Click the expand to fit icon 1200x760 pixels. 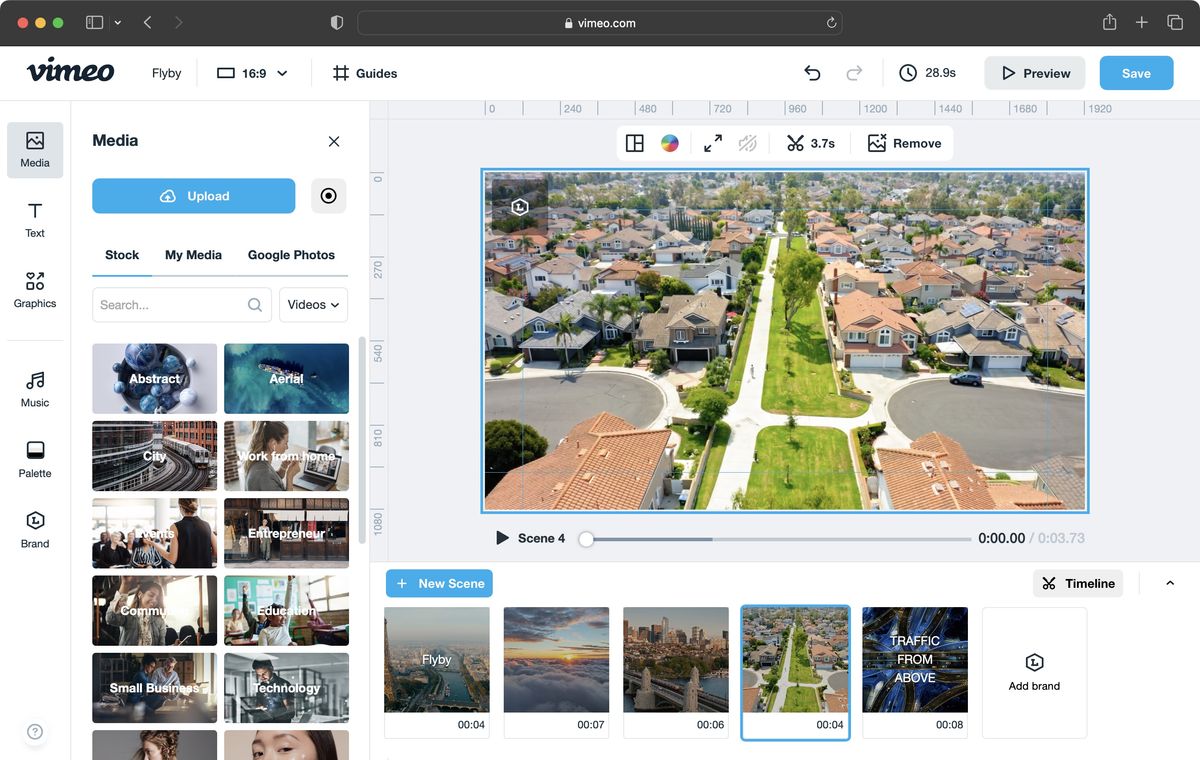(x=713, y=143)
